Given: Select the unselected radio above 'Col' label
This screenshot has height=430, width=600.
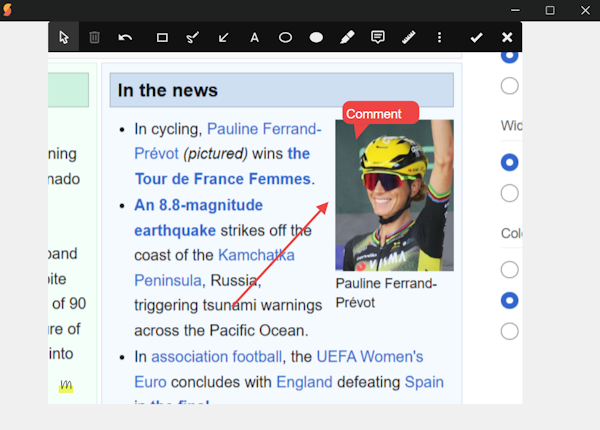Looking at the screenshot, I should point(509,193).
